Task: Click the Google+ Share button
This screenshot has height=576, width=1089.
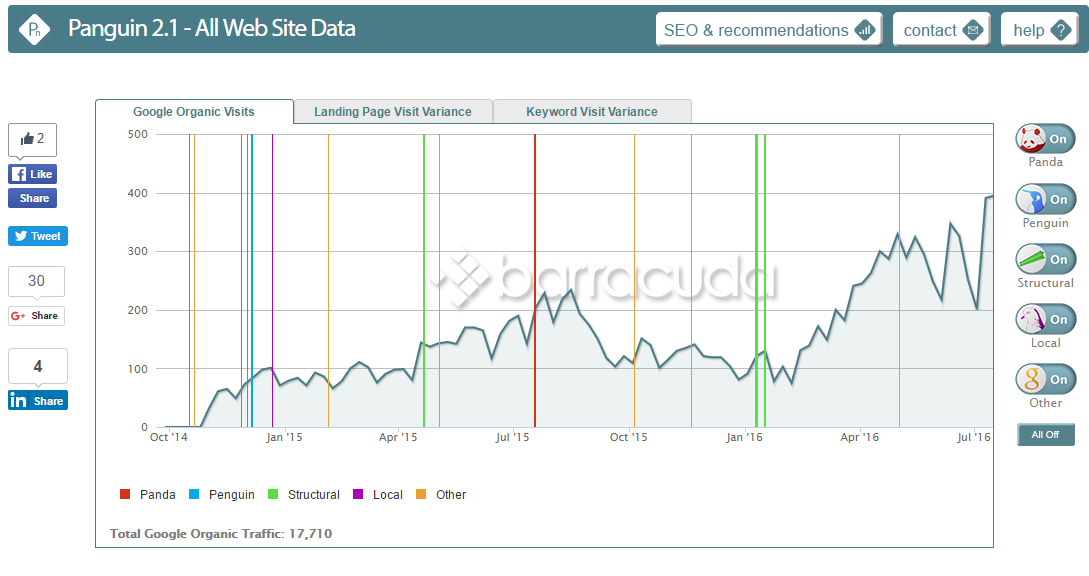Action: pos(36,315)
